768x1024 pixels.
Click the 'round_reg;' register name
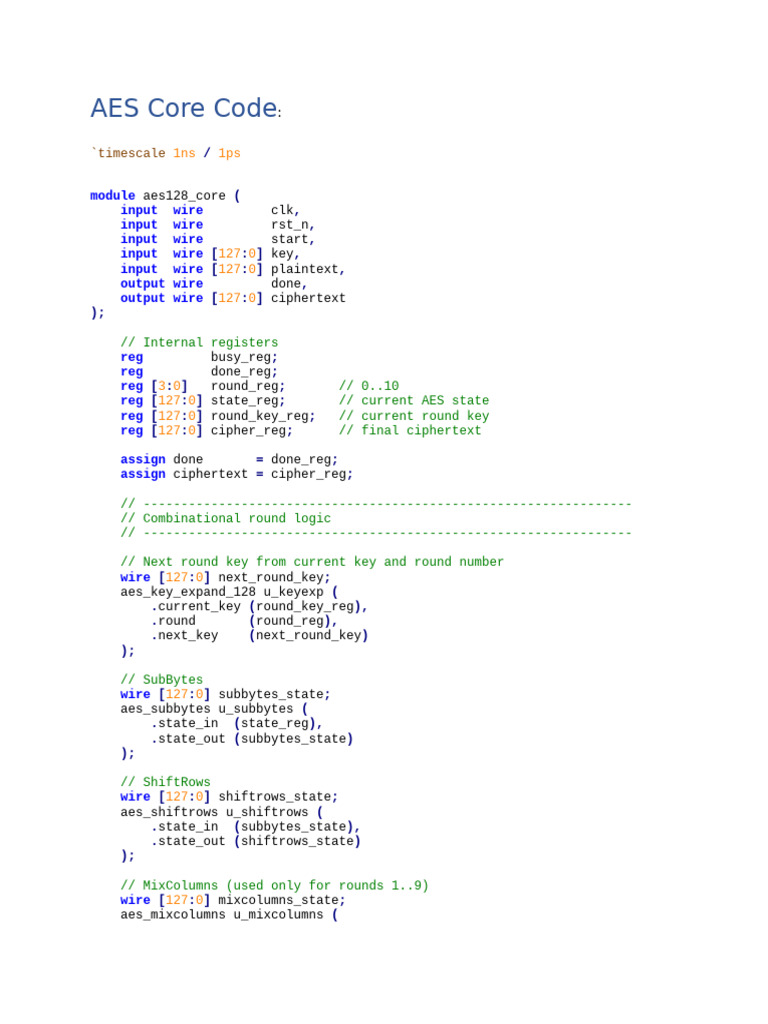(x=248, y=386)
